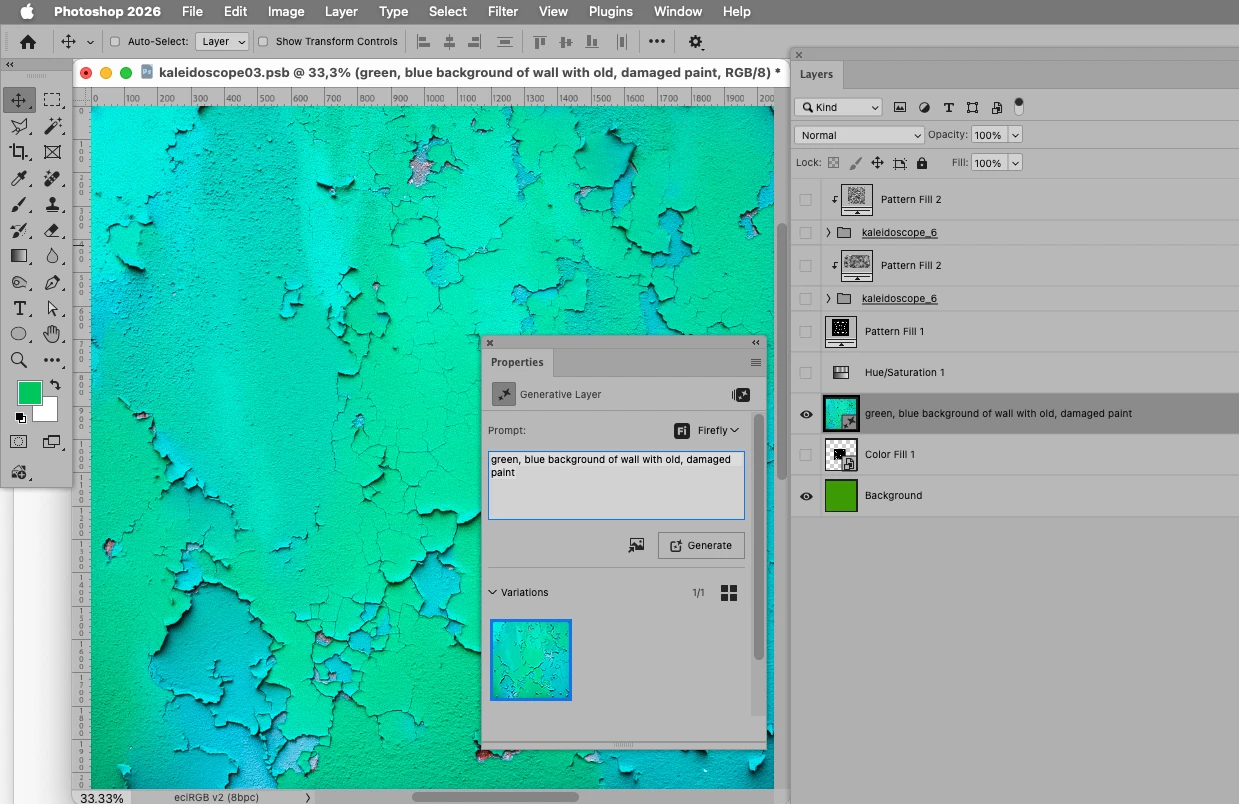Click the background white color swatch
The image size is (1239, 804).
(48, 411)
